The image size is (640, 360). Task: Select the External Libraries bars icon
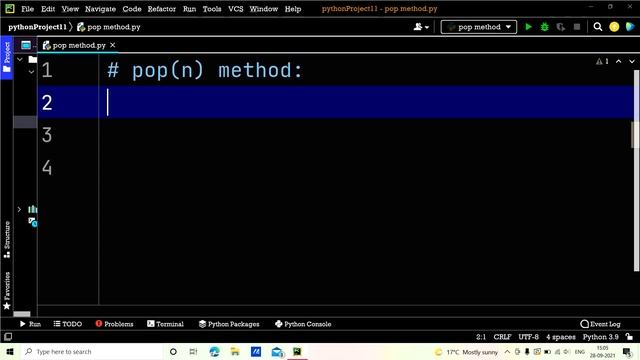tap(33, 209)
